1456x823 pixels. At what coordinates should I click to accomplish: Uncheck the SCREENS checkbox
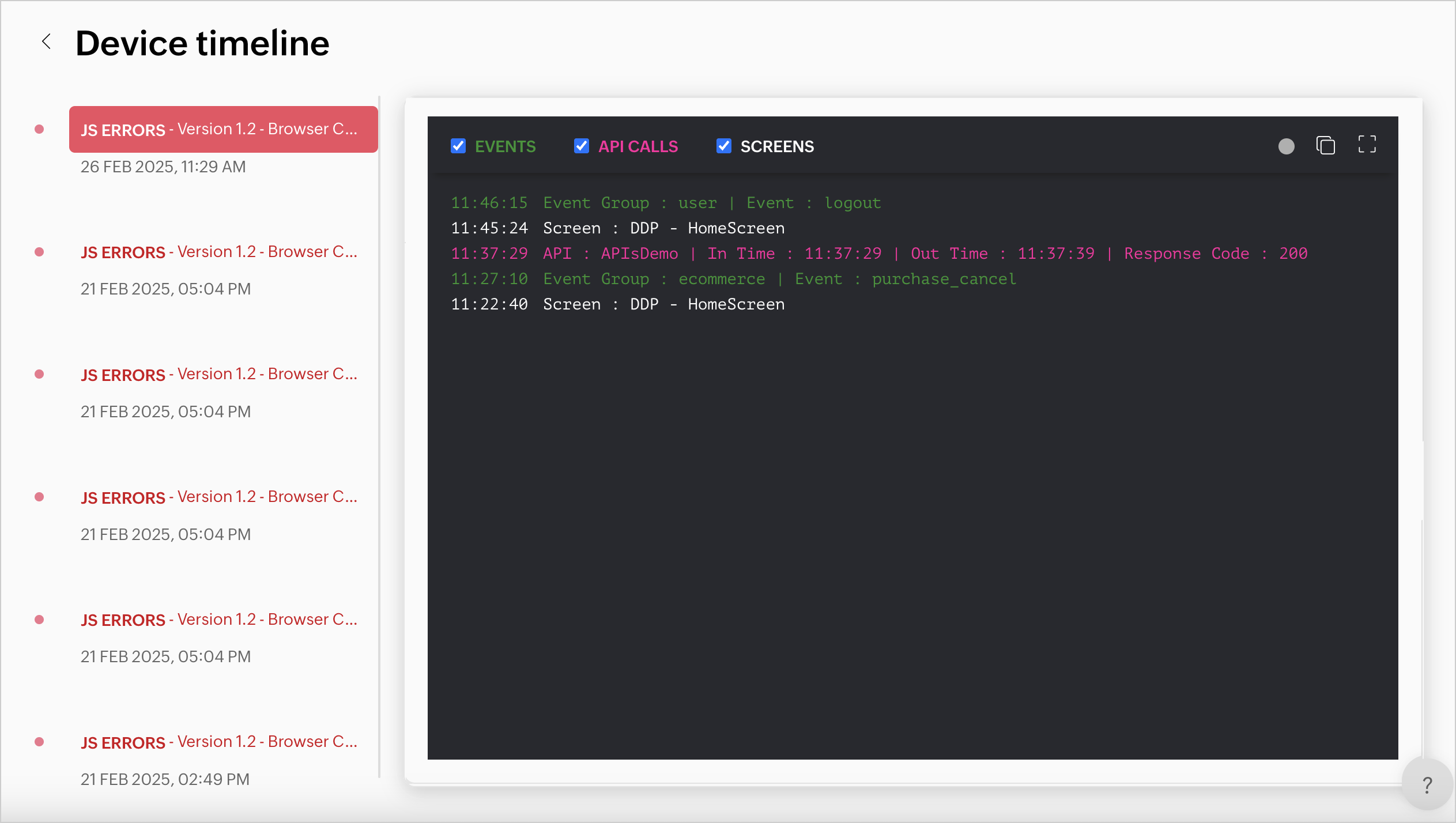[724, 146]
